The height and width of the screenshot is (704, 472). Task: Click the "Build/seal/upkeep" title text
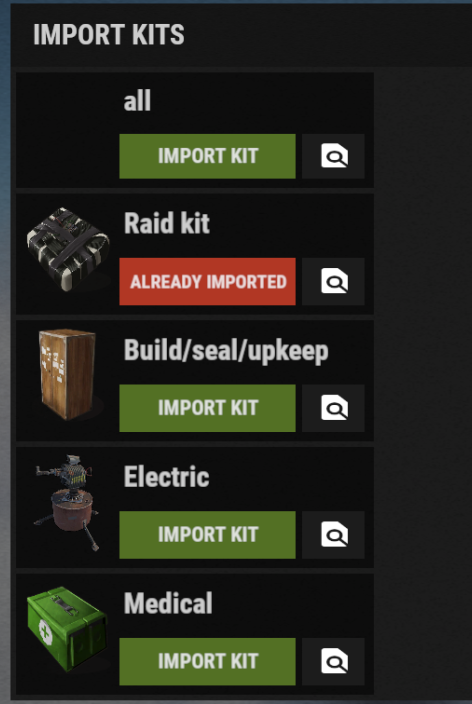(226, 351)
